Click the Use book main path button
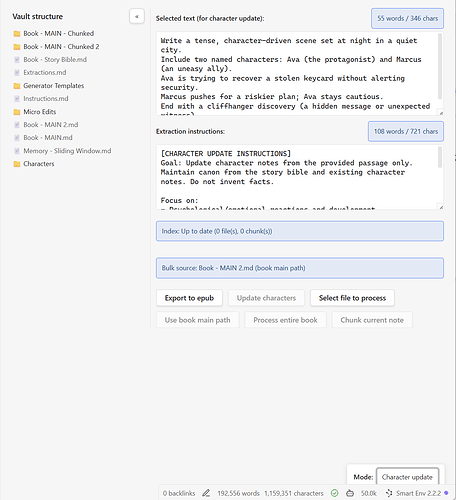The width and height of the screenshot is (456, 500). click(x=197, y=320)
